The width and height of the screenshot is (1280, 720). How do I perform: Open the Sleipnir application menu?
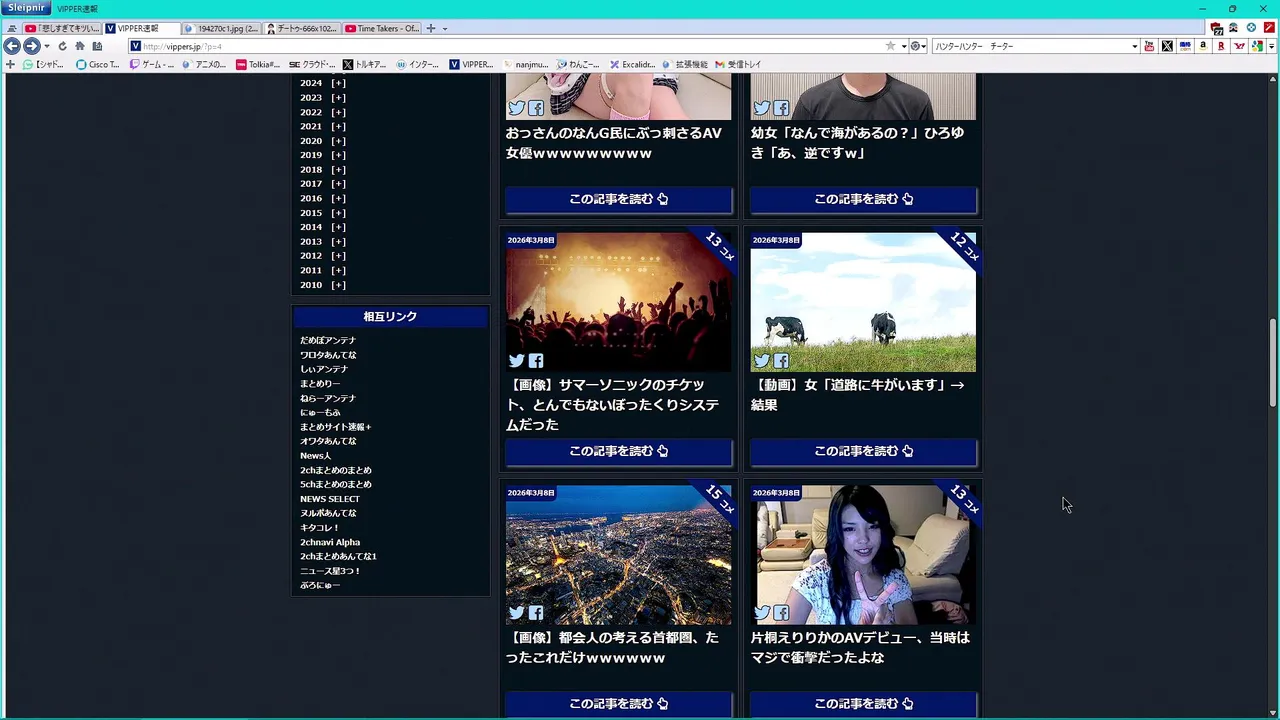(26, 8)
